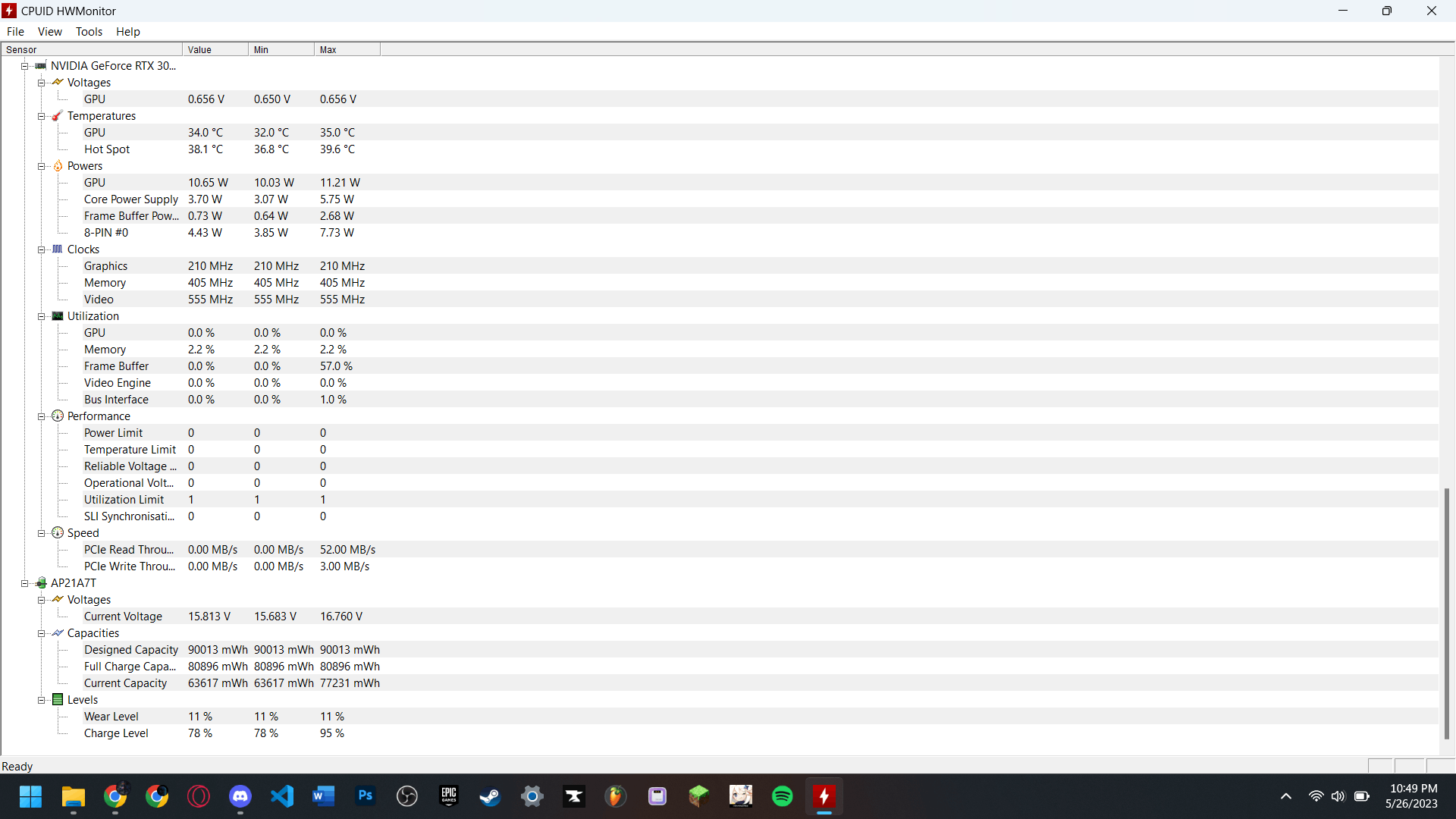Screen dimensions: 1456x819
Task: Click the AP21A7T battery device icon
Action: [x=41, y=583]
